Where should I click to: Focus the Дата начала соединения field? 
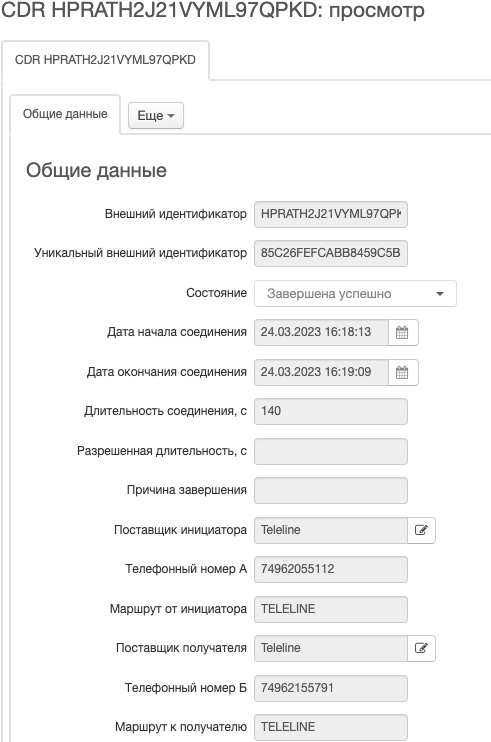(321, 332)
